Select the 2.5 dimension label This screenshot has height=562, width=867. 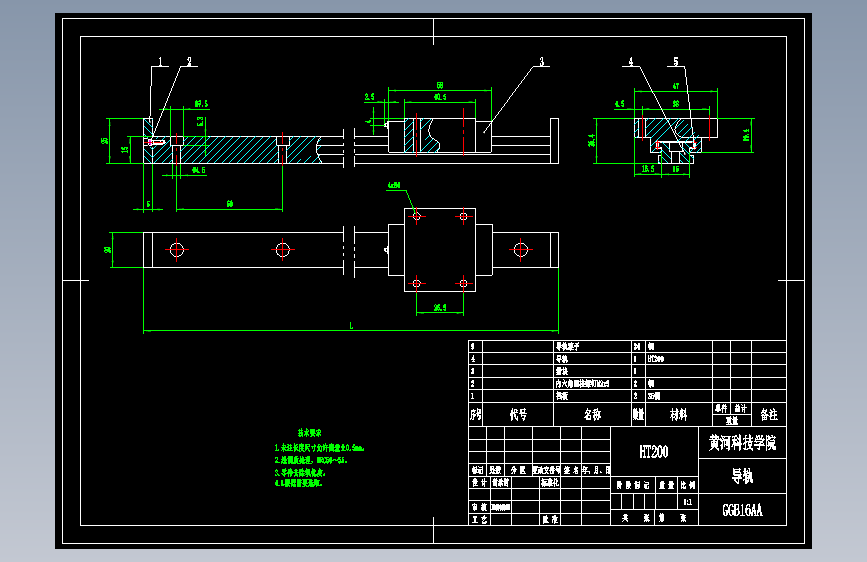coord(369,97)
